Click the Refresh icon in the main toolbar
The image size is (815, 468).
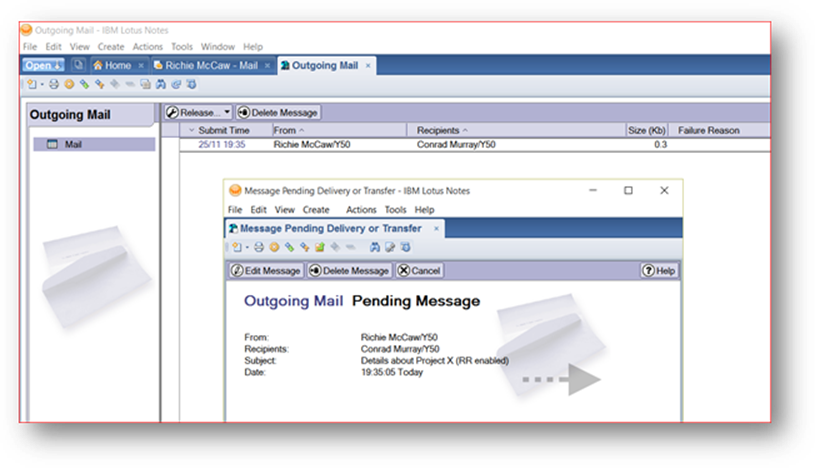click(x=176, y=84)
